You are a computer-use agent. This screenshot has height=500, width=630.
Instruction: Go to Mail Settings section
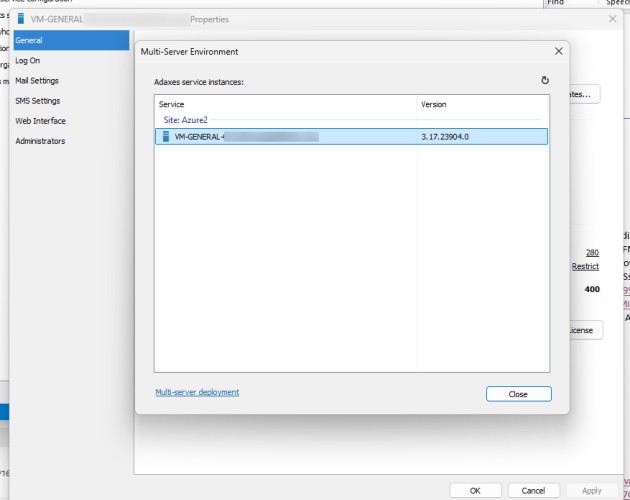click(37, 81)
